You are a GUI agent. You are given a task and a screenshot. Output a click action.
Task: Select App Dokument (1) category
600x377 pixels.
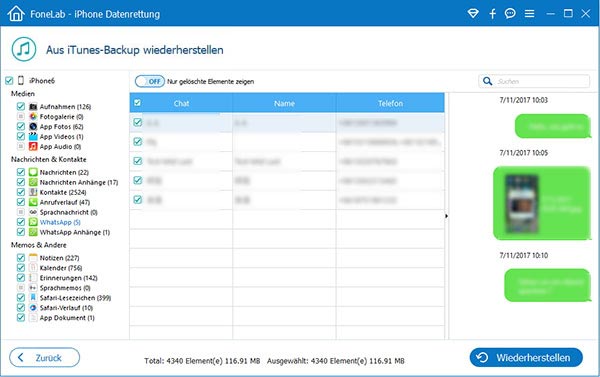tap(67, 317)
